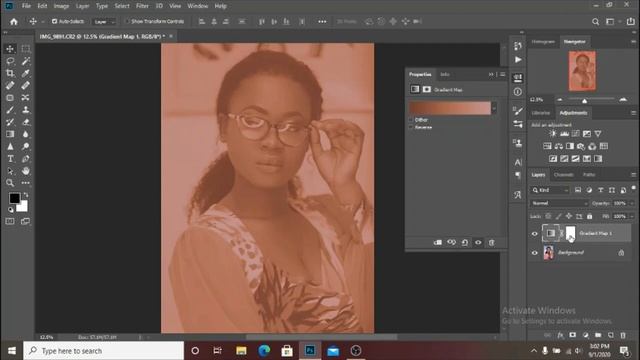Toggle Quick Mask mode

coord(10,221)
